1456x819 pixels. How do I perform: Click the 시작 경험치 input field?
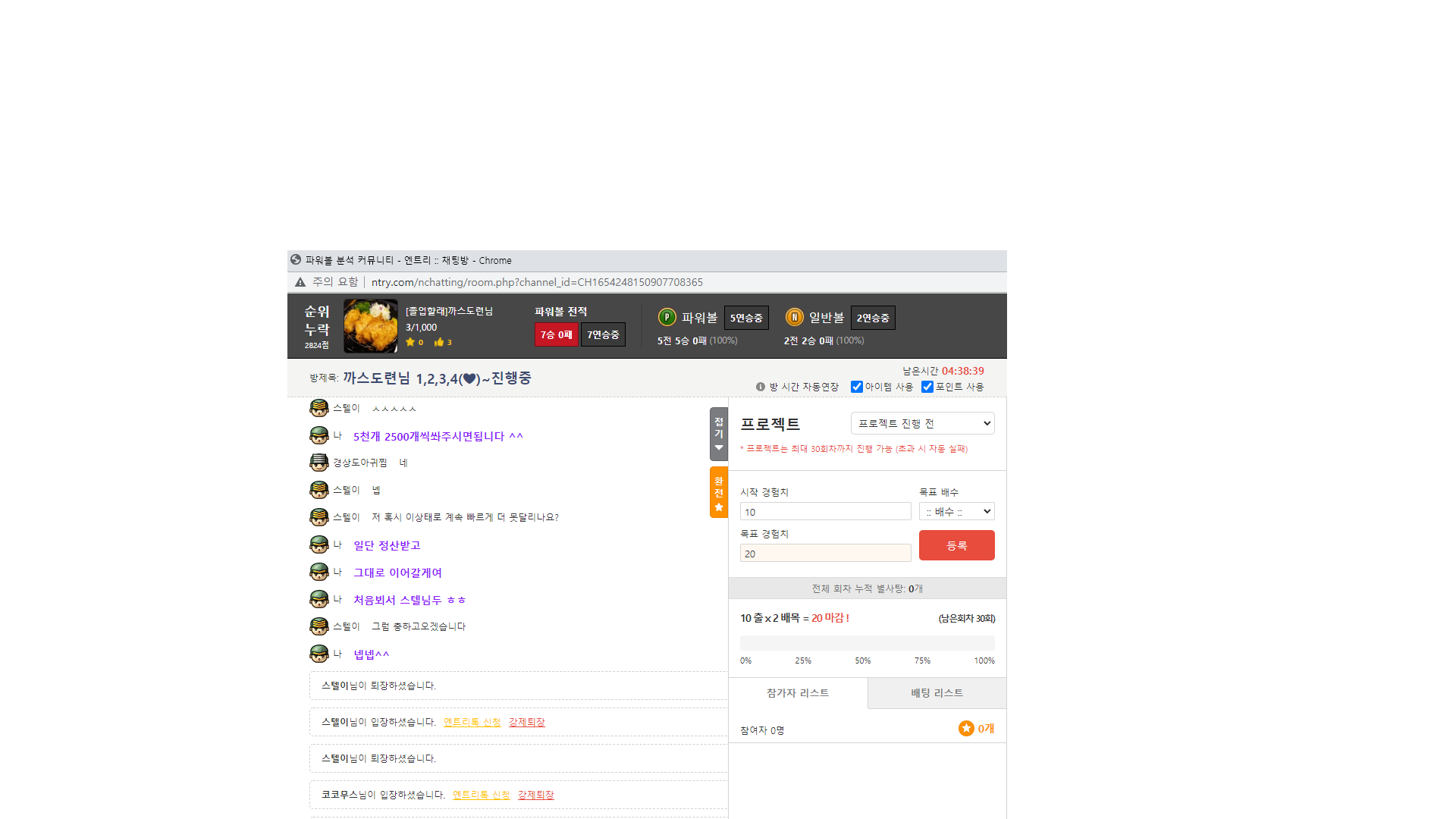coord(825,512)
